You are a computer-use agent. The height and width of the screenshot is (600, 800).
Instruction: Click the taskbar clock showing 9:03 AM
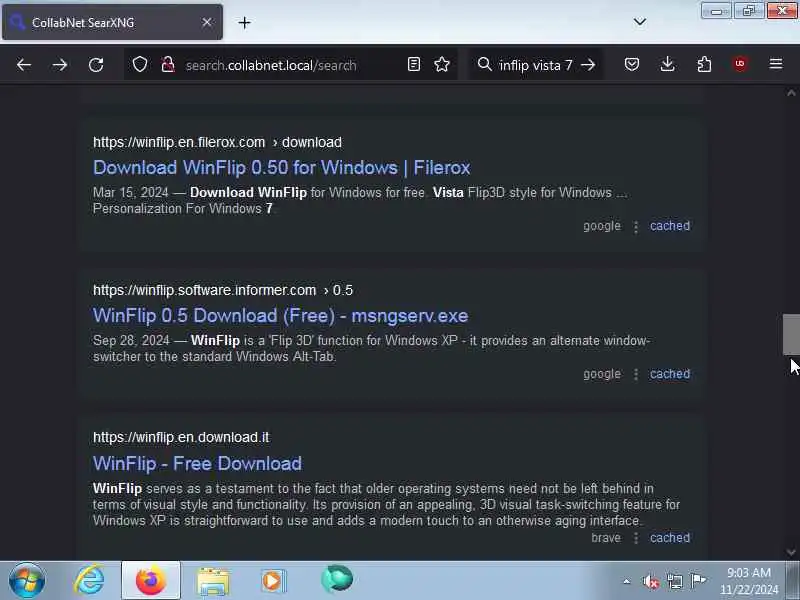749,581
